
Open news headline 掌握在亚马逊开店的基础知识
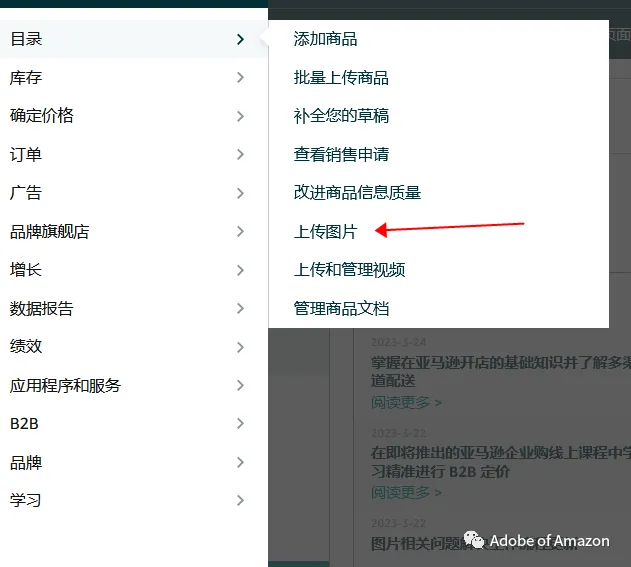click(501, 371)
